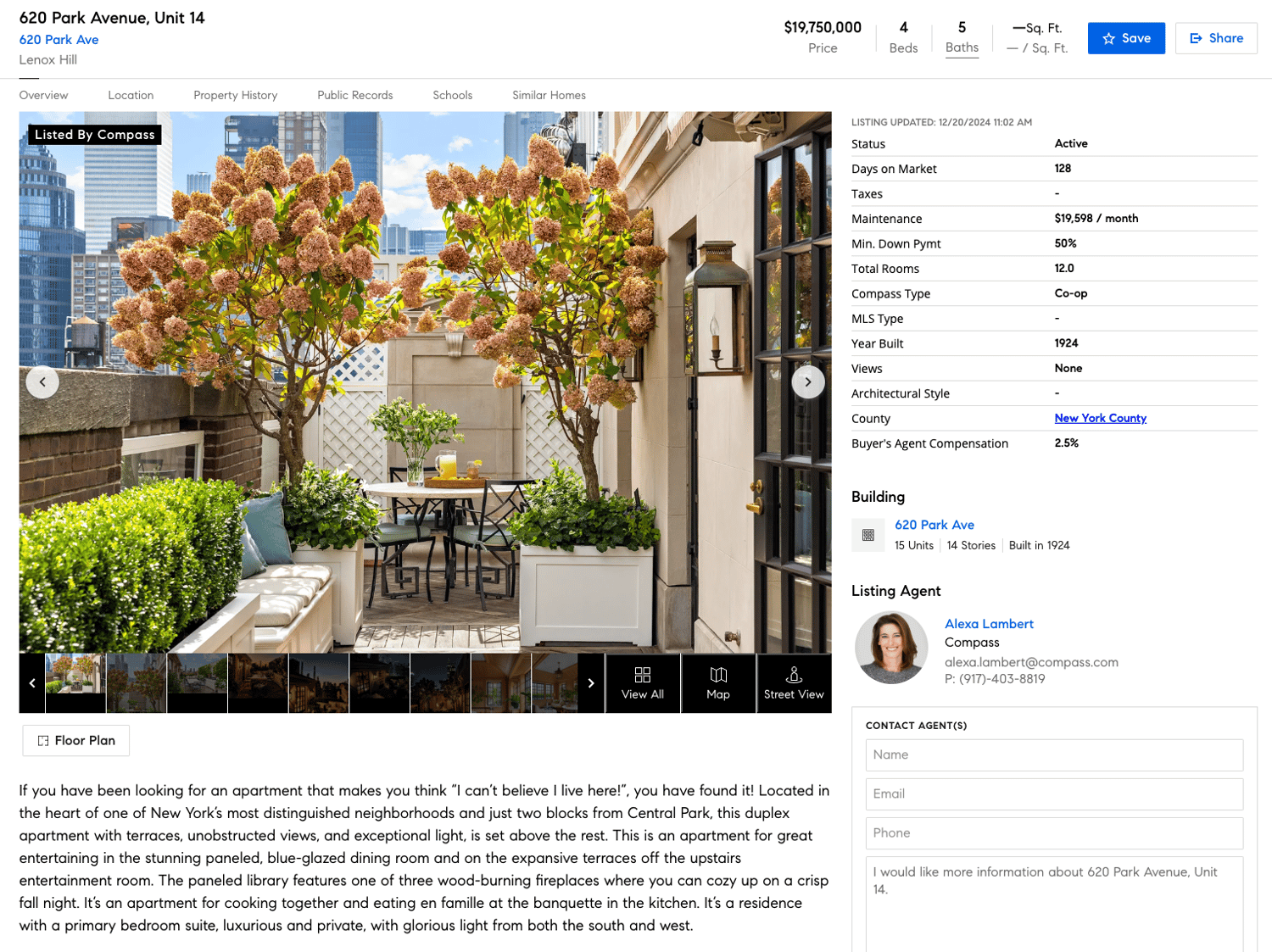Open the View All photo grid icon
Screen dimensions: 1272x952
click(x=642, y=674)
